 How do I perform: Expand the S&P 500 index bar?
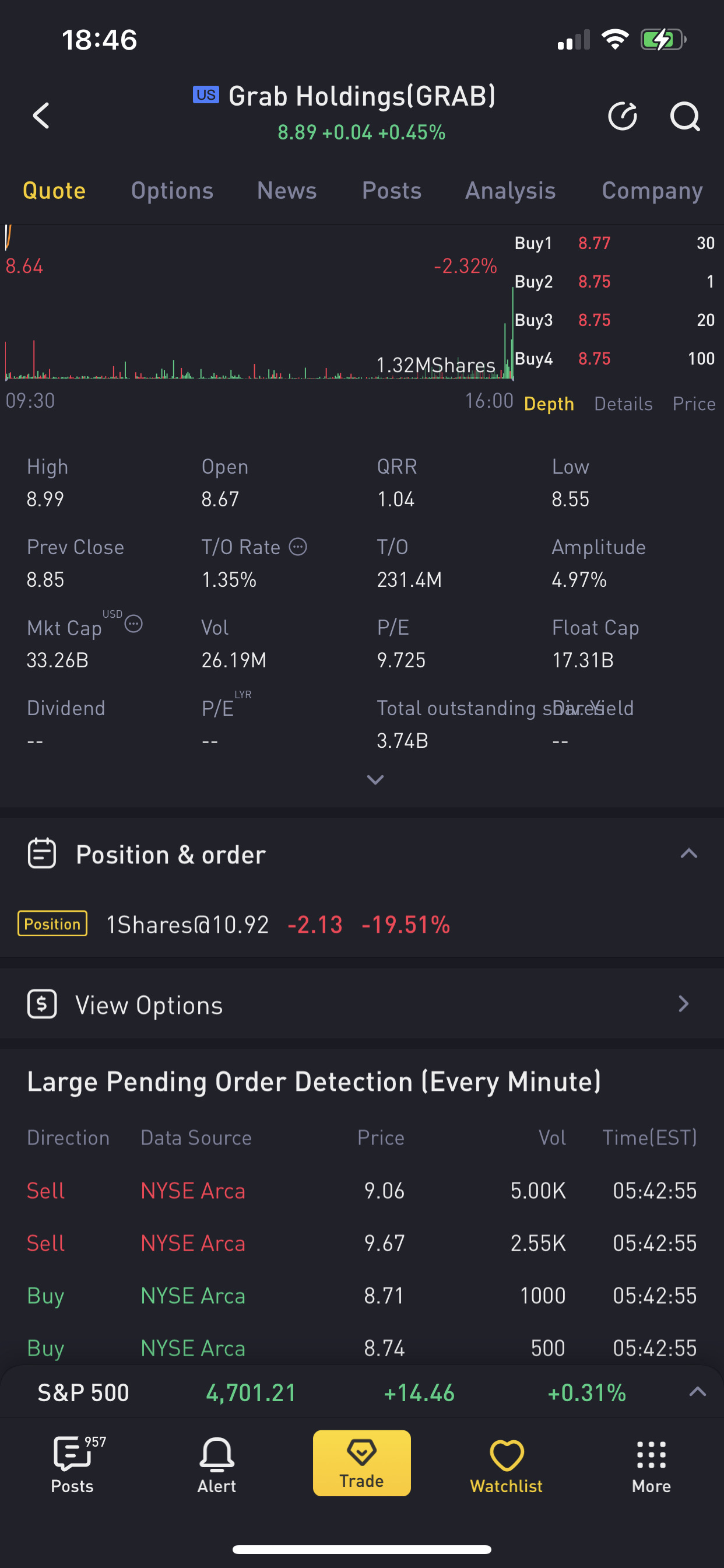[x=697, y=1391]
